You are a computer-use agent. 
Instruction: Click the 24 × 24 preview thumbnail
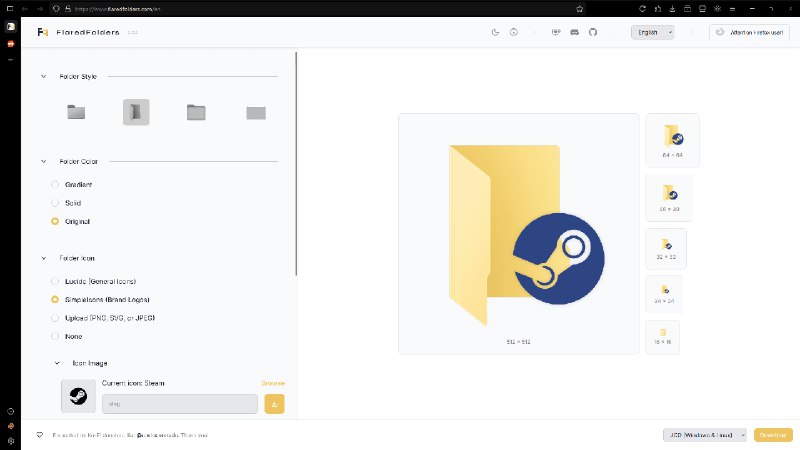(x=664, y=294)
